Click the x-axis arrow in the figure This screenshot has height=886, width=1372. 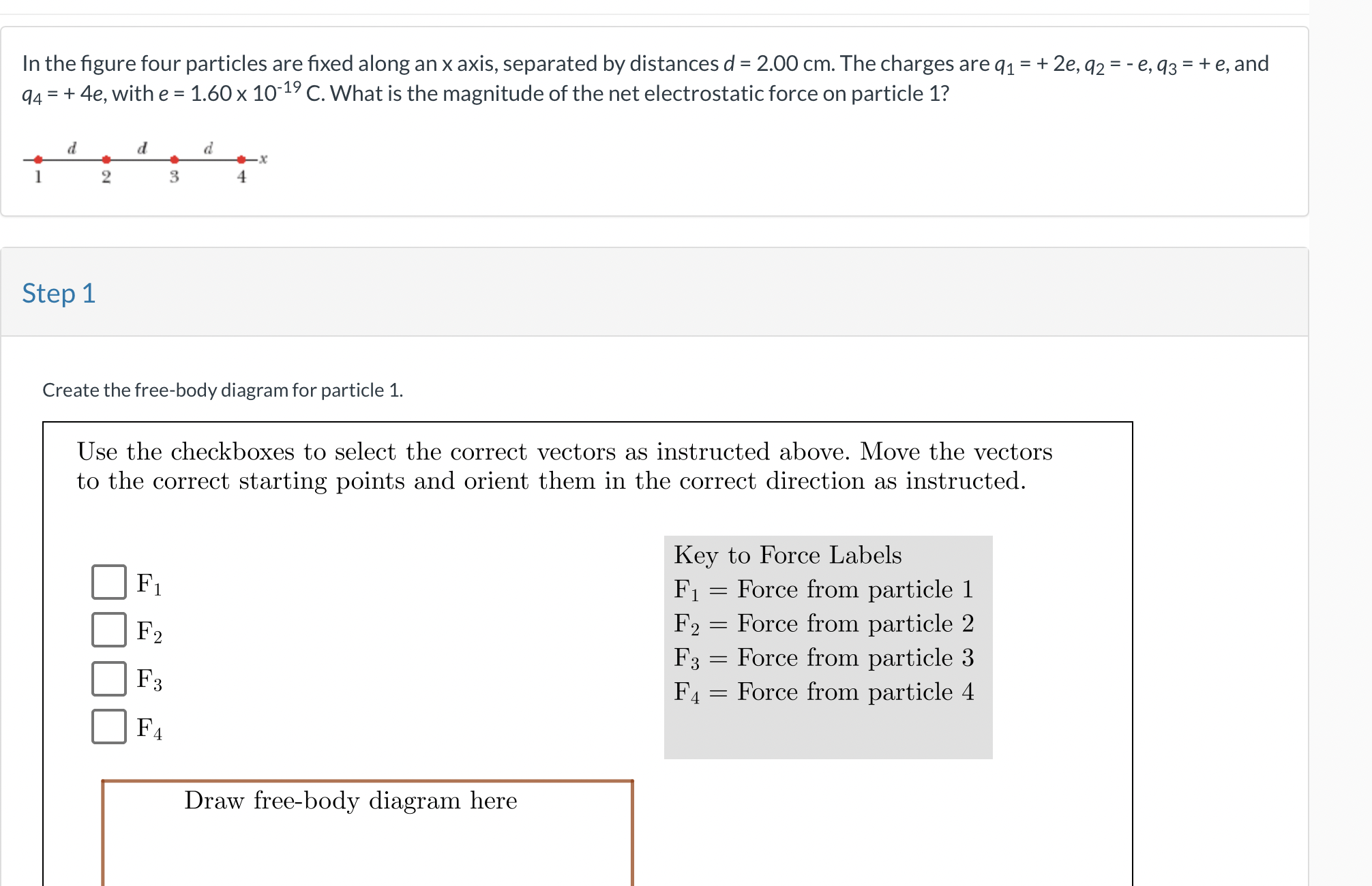point(260,159)
